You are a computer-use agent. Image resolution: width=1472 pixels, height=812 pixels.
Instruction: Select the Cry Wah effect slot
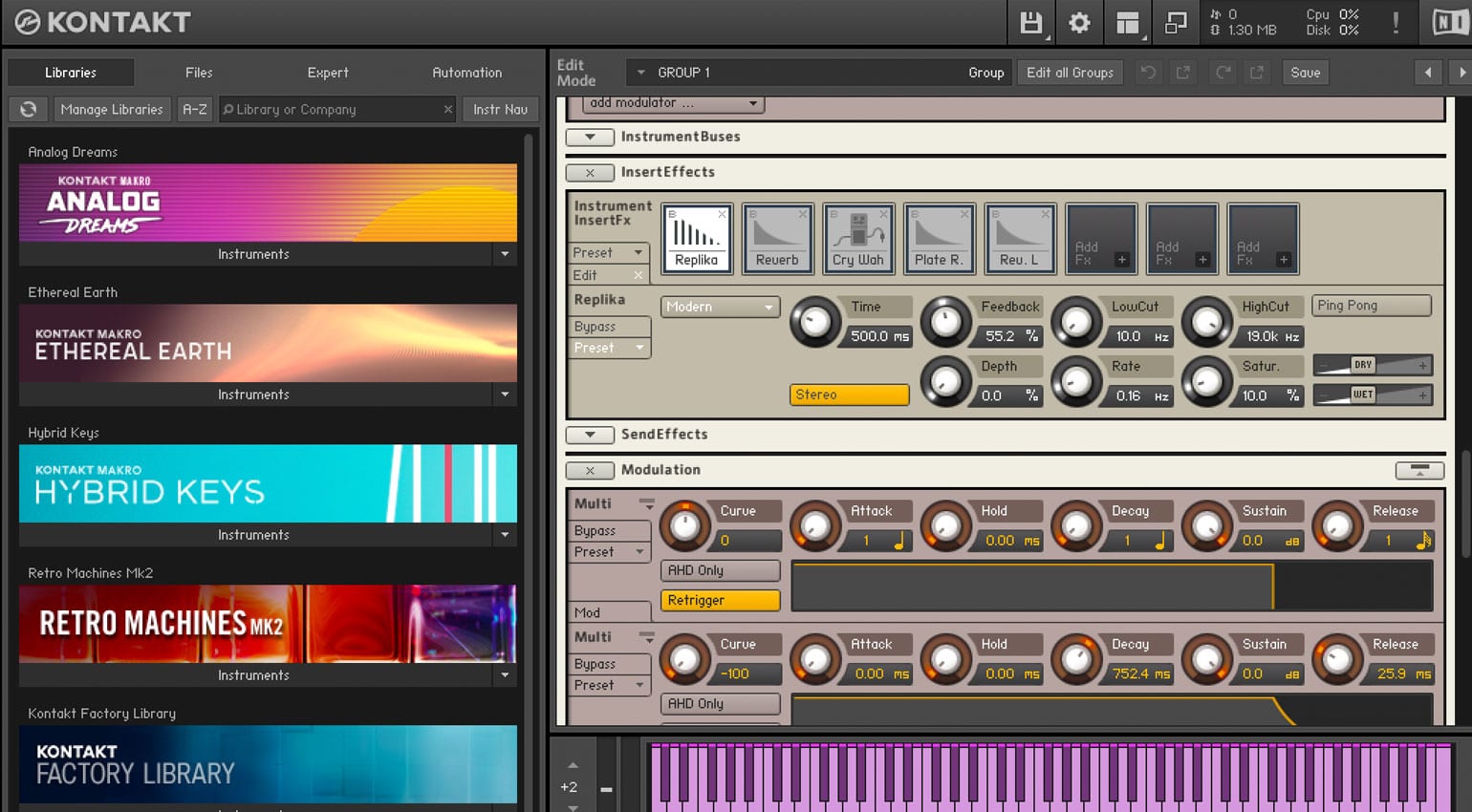[x=858, y=239]
